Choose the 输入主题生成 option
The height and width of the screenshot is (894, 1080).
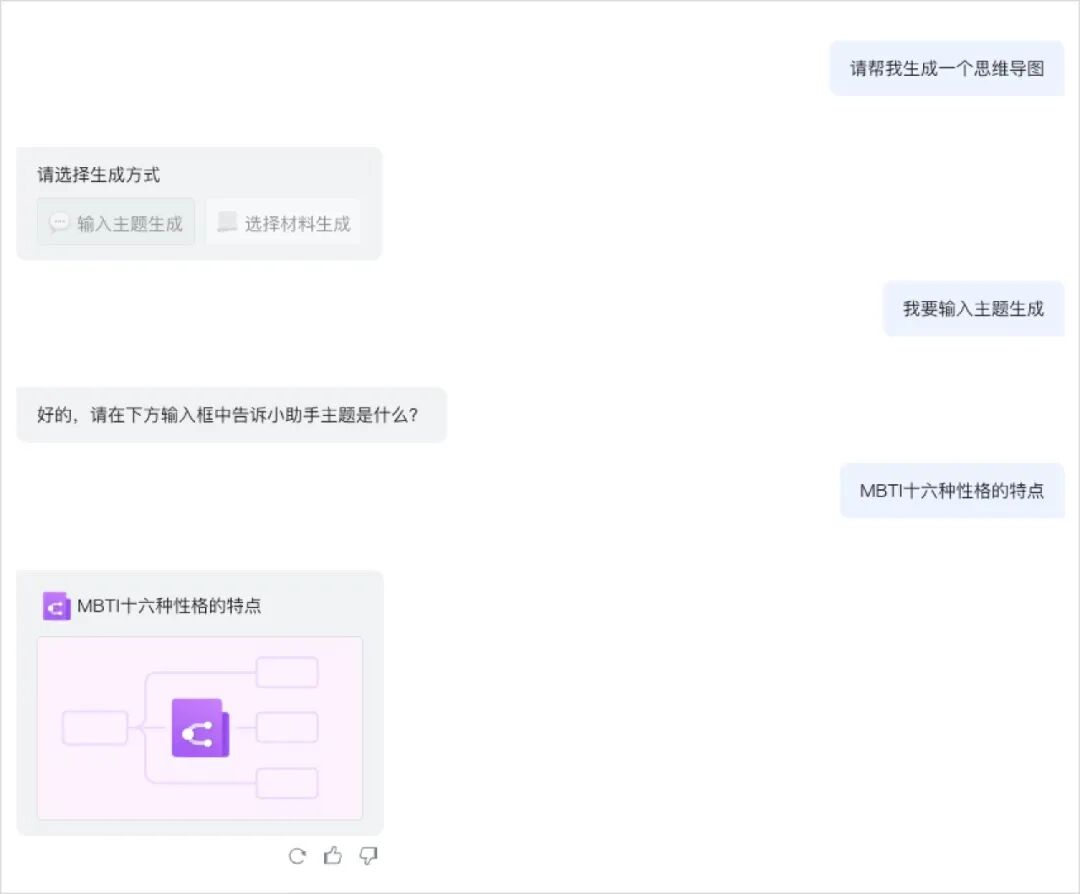coord(116,222)
